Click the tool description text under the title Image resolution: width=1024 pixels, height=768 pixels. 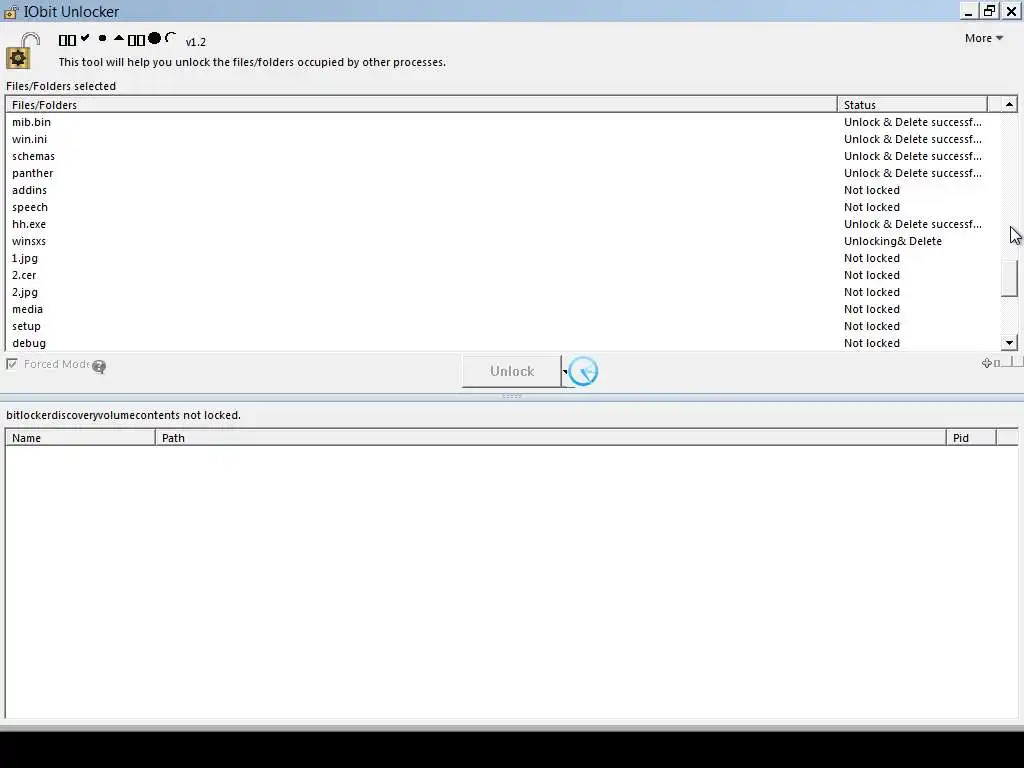[252, 62]
